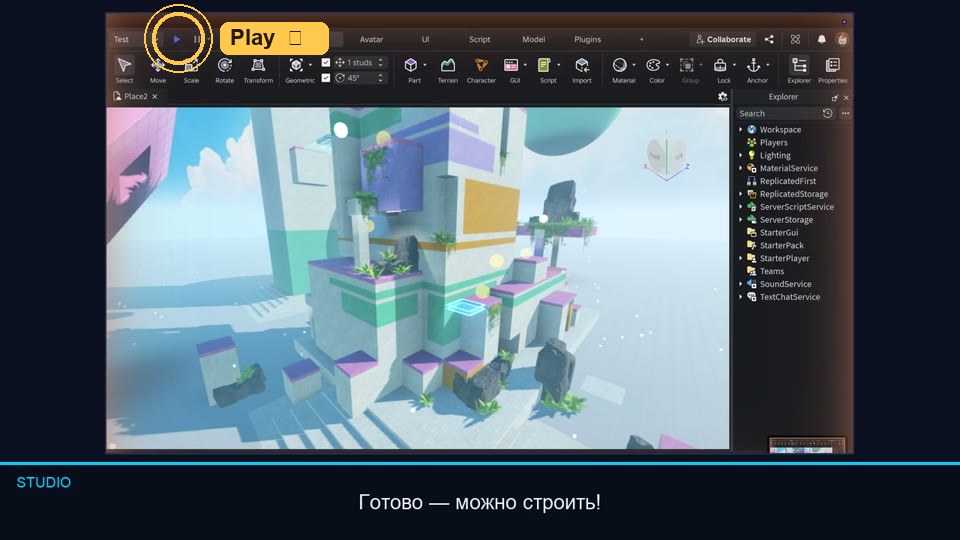Viewport: 960px width, 540px height.
Task: Click the Script insert icon
Action: point(544,65)
